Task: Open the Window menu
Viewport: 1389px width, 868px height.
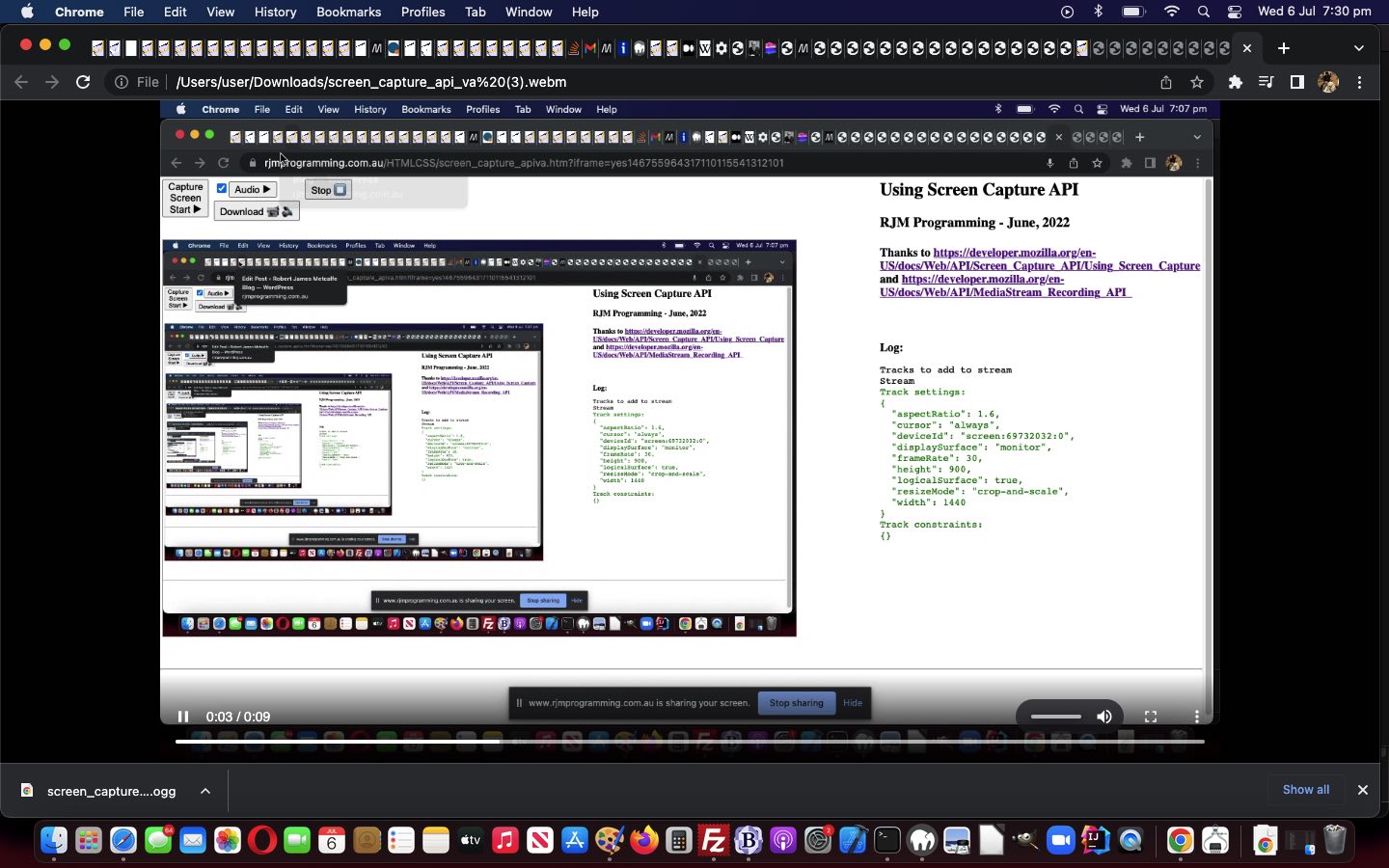Action: point(529,12)
